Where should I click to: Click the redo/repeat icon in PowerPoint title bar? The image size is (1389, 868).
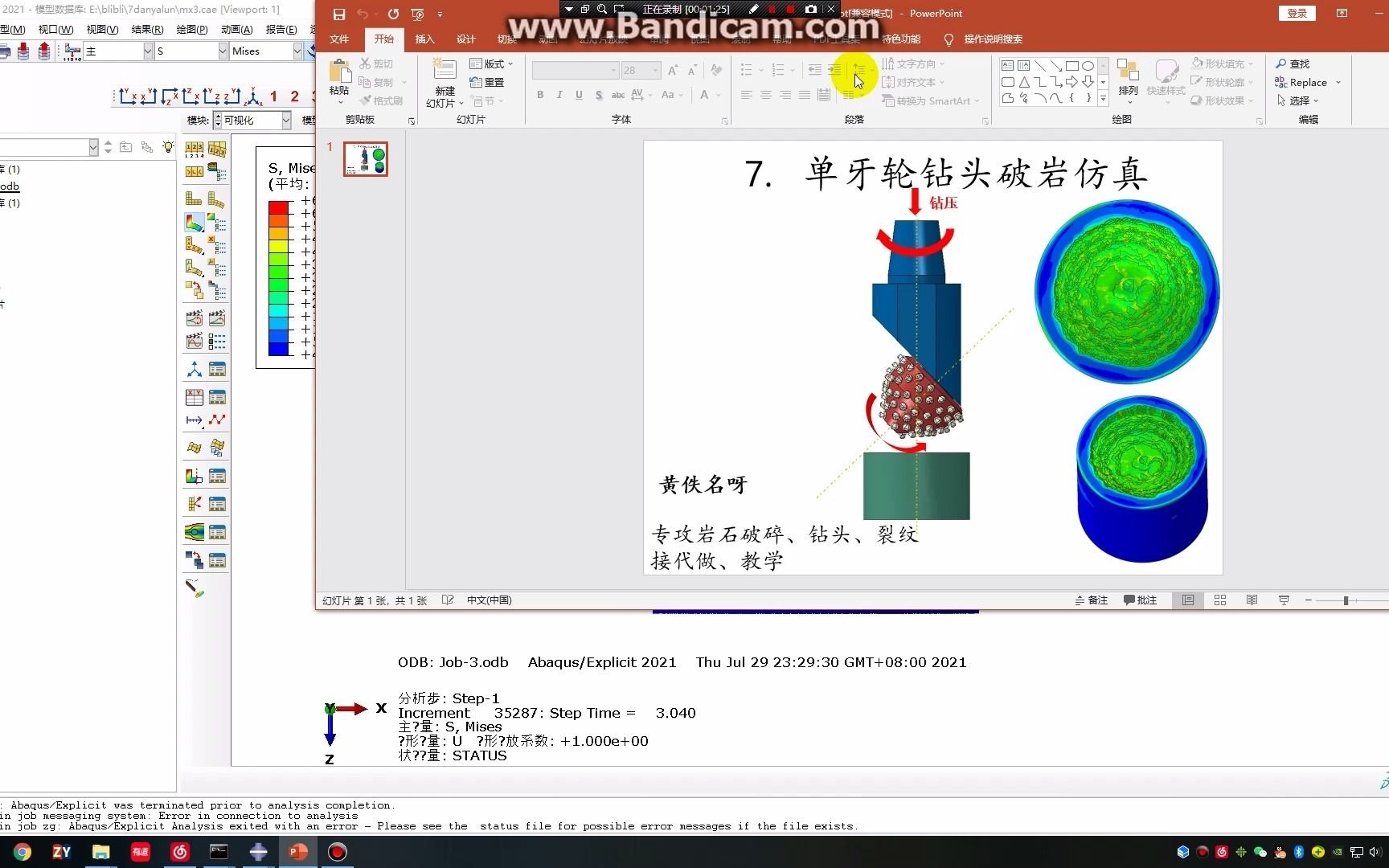[x=393, y=14]
